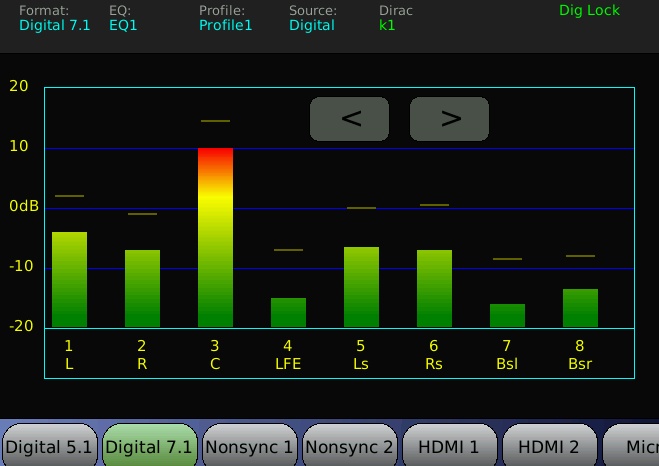
Task: Switch to Nonsync 2 input
Action: pos(349,446)
